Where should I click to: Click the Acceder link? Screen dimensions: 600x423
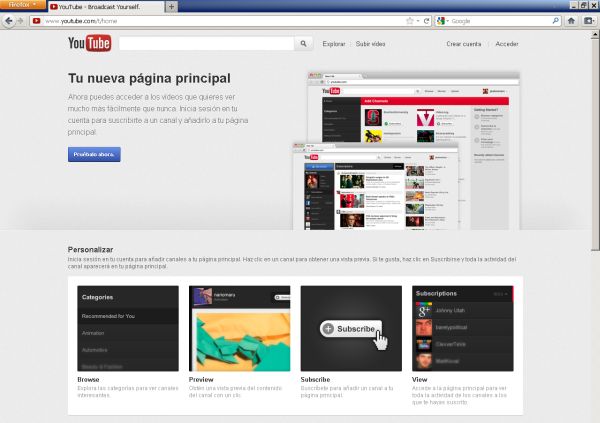point(507,44)
